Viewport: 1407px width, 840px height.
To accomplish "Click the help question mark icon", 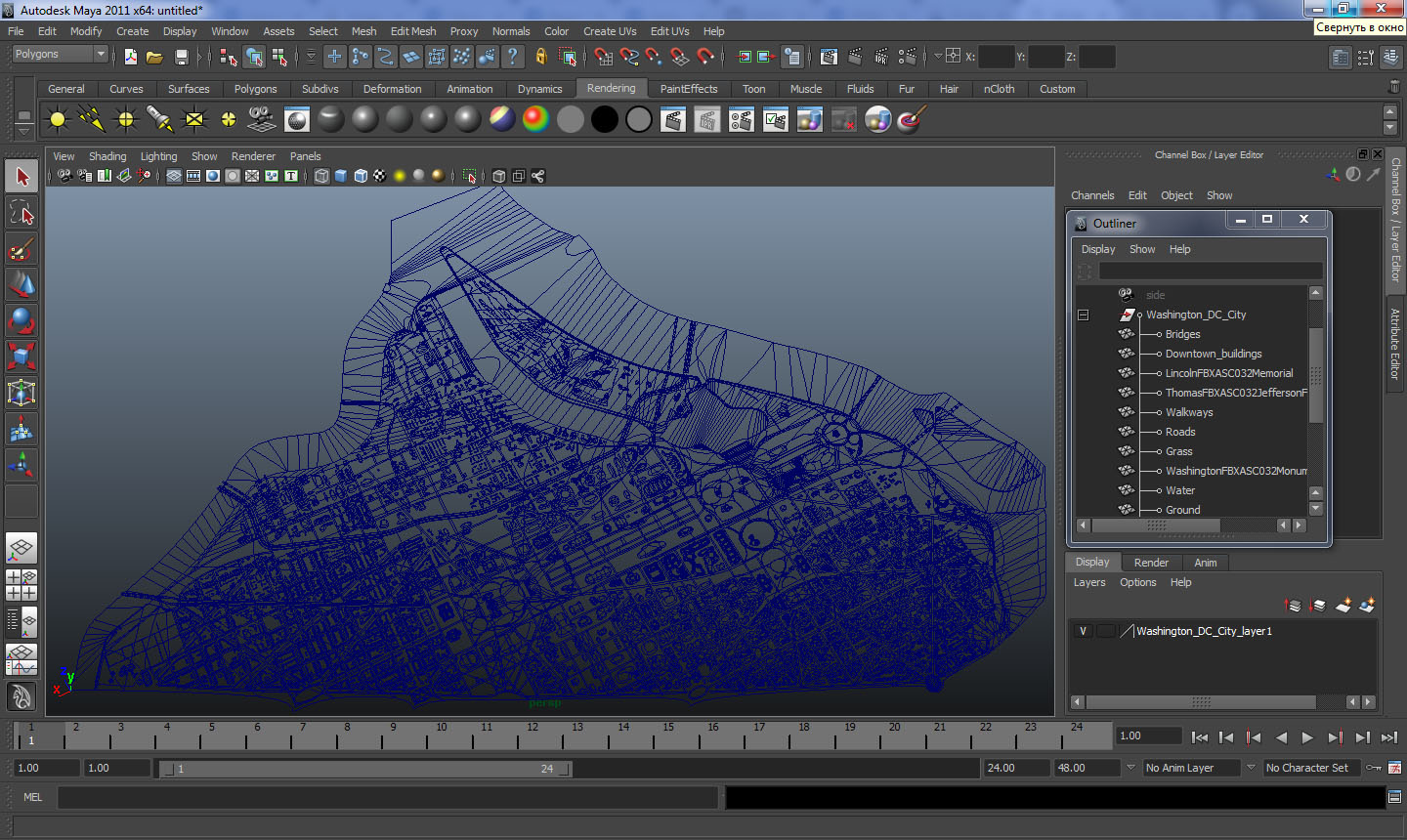I will [513, 57].
